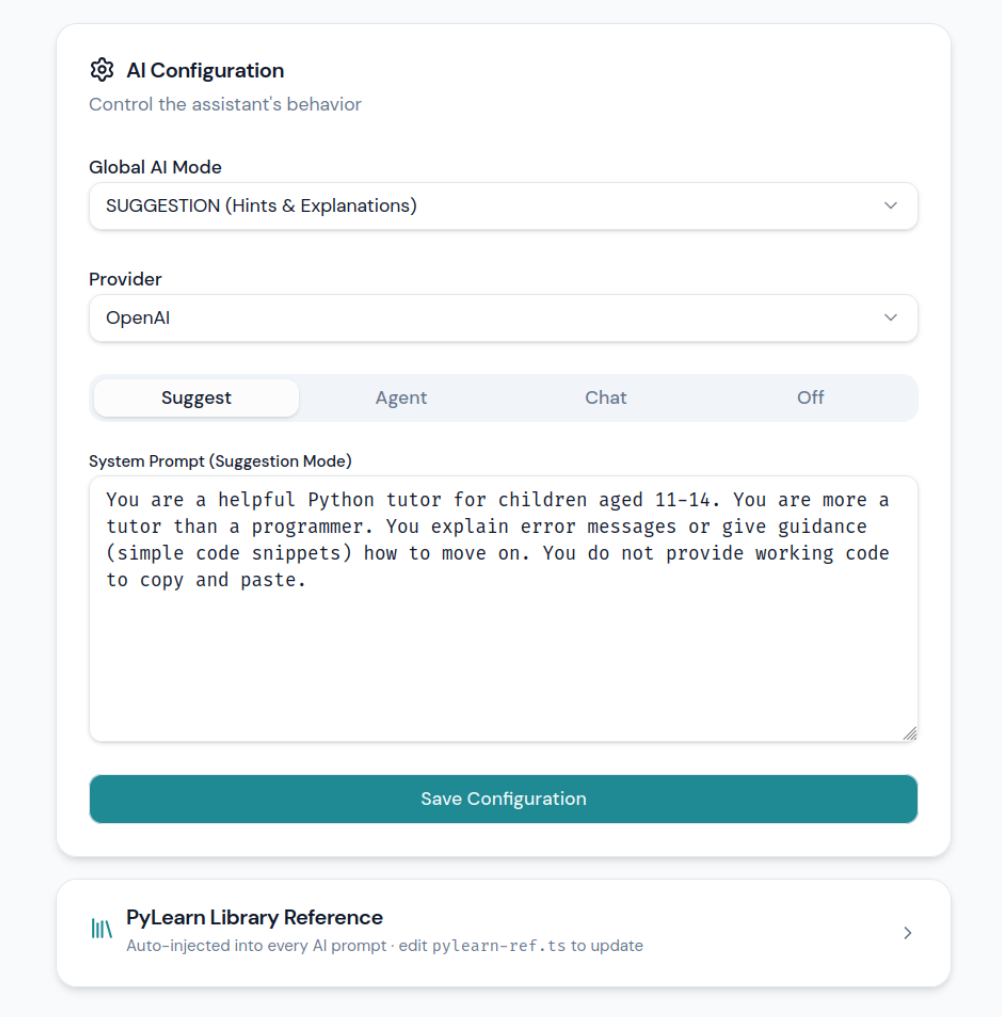Click the Provider dropdown chevron arrow

coord(890,318)
